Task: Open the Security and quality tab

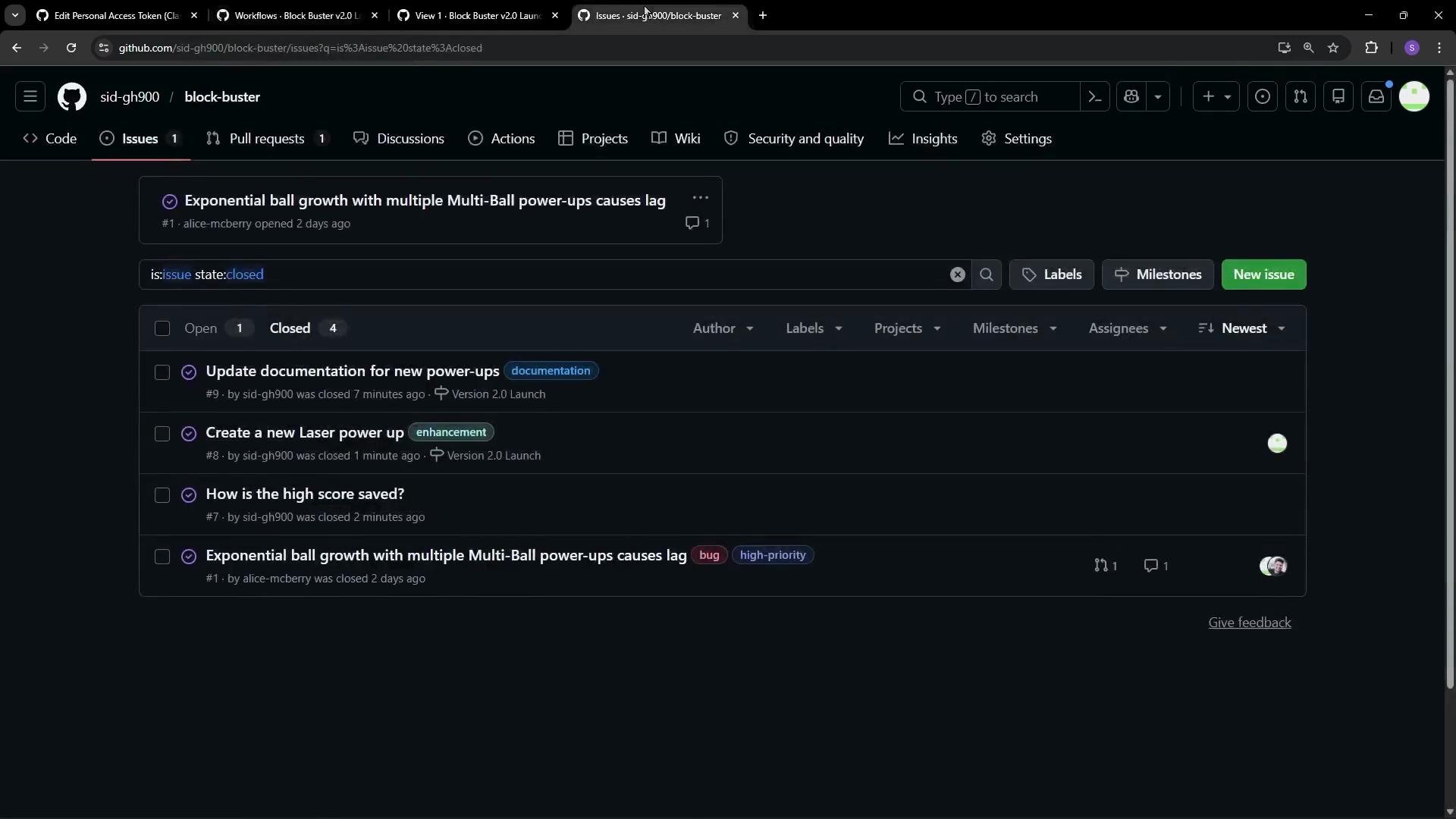Action: [794, 139]
